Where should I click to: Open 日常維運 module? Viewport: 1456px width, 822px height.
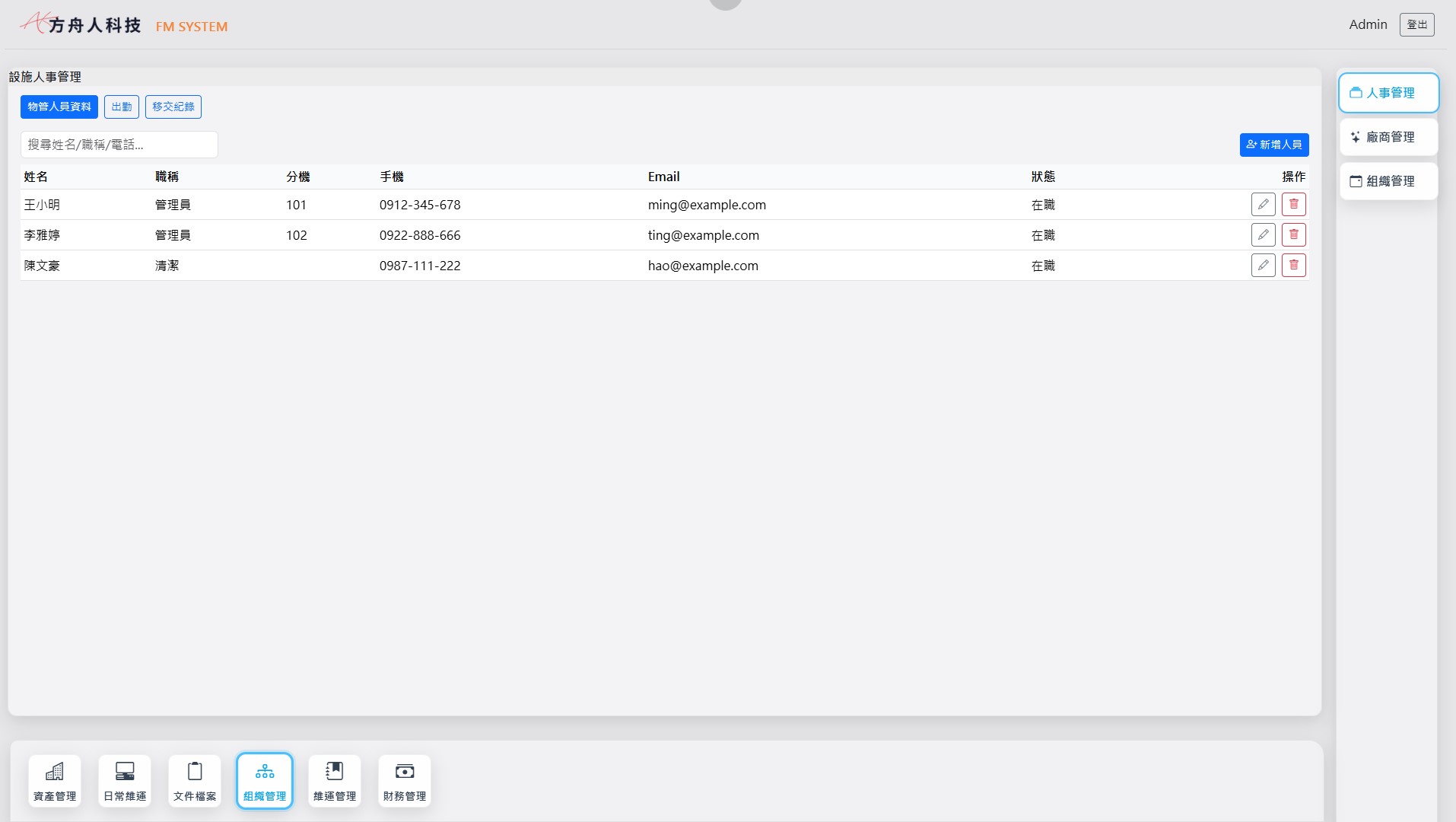point(125,781)
